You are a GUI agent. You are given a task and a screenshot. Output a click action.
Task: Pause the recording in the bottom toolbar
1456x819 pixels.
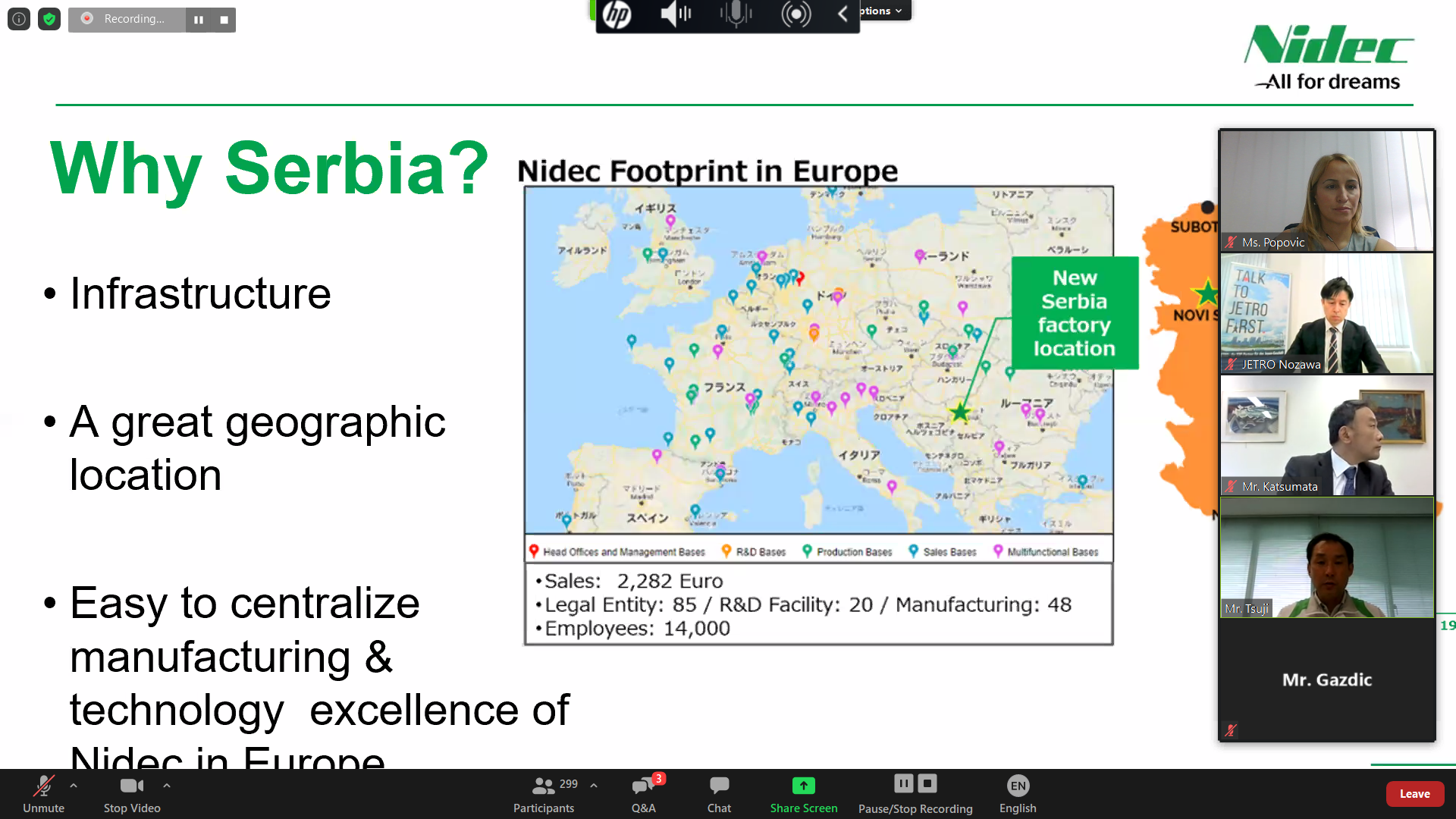904,783
